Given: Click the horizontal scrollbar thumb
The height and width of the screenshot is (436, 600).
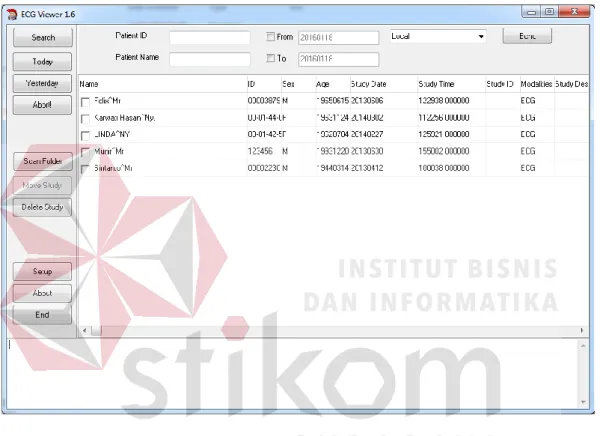Looking at the screenshot, I should tap(96, 330).
